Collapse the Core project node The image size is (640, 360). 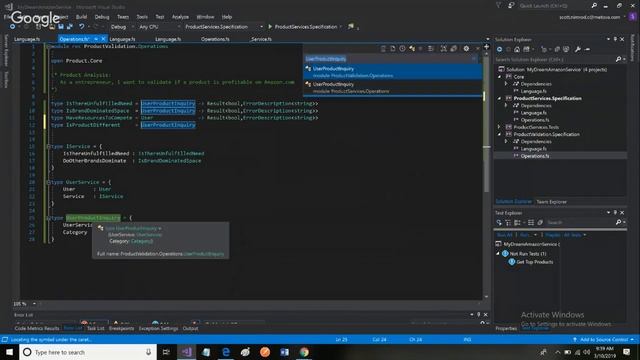pyautogui.click(x=500, y=77)
